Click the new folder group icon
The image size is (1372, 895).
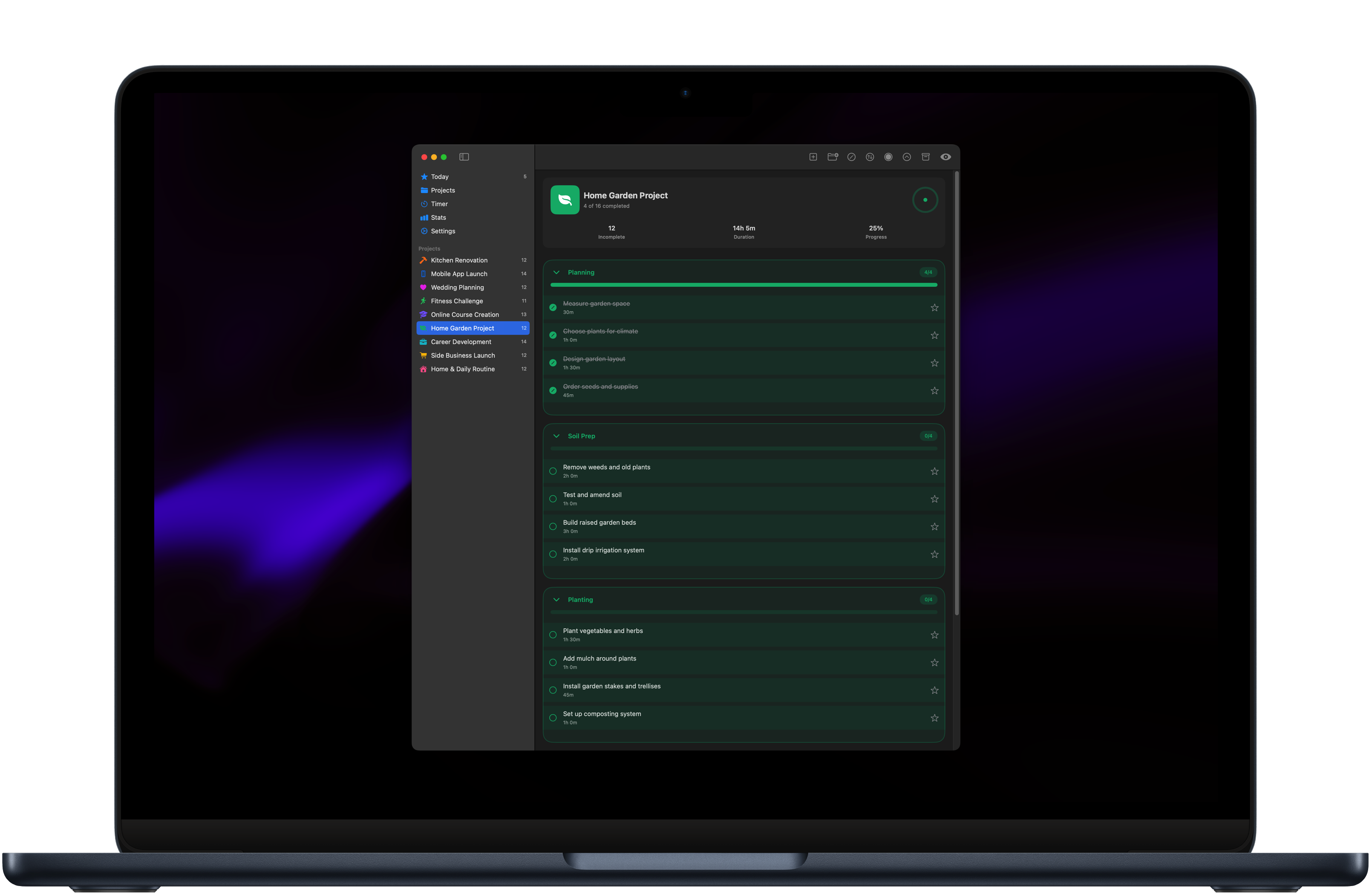tap(833, 157)
